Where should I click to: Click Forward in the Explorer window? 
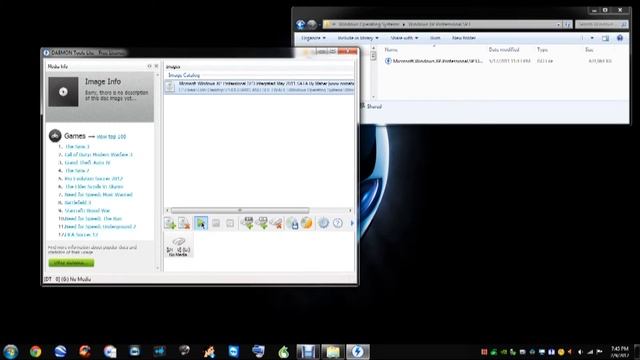pos(312,24)
